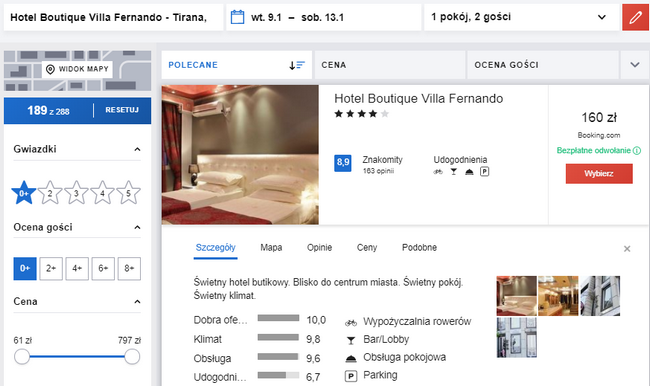
Task: Open the building facade thumbnail in top row
Action: click(600, 296)
